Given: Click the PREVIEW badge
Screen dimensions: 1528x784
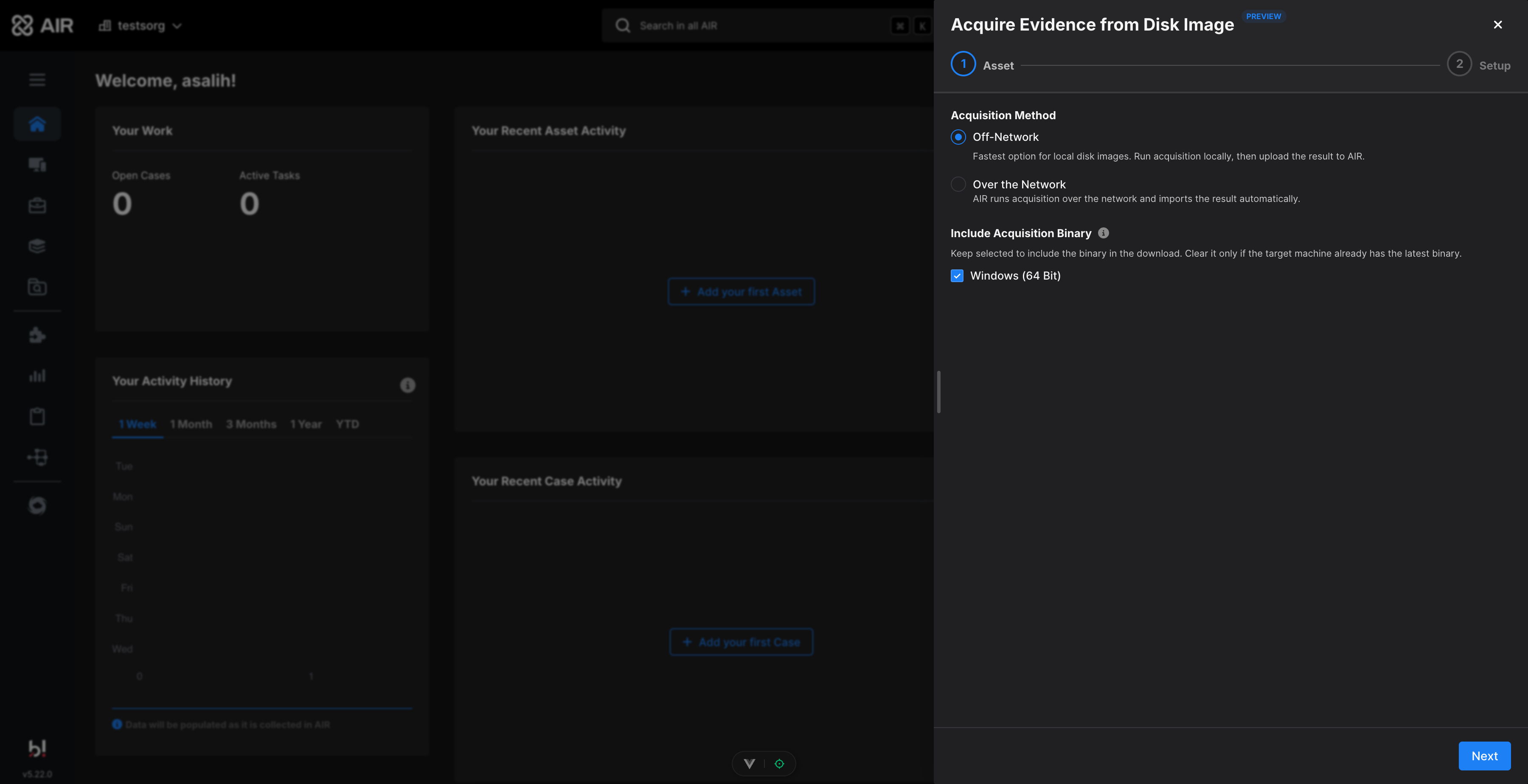Looking at the screenshot, I should [1264, 16].
